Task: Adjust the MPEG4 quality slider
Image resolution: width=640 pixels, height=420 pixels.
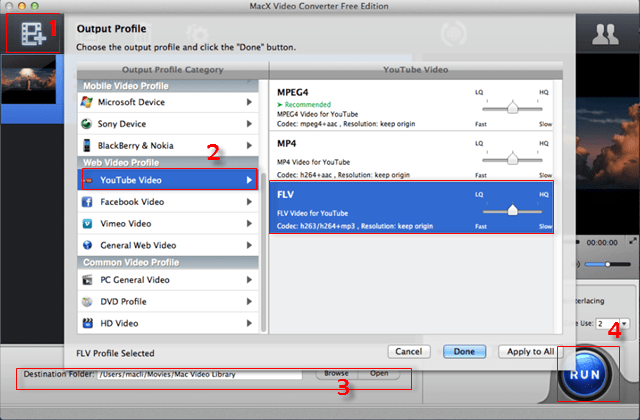Action: (512, 108)
